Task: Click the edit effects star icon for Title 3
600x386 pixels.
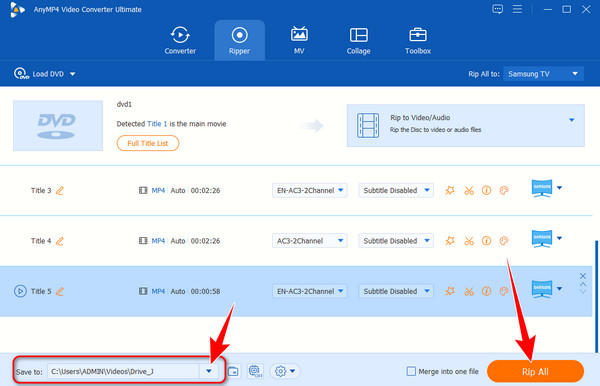Action: (450, 190)
